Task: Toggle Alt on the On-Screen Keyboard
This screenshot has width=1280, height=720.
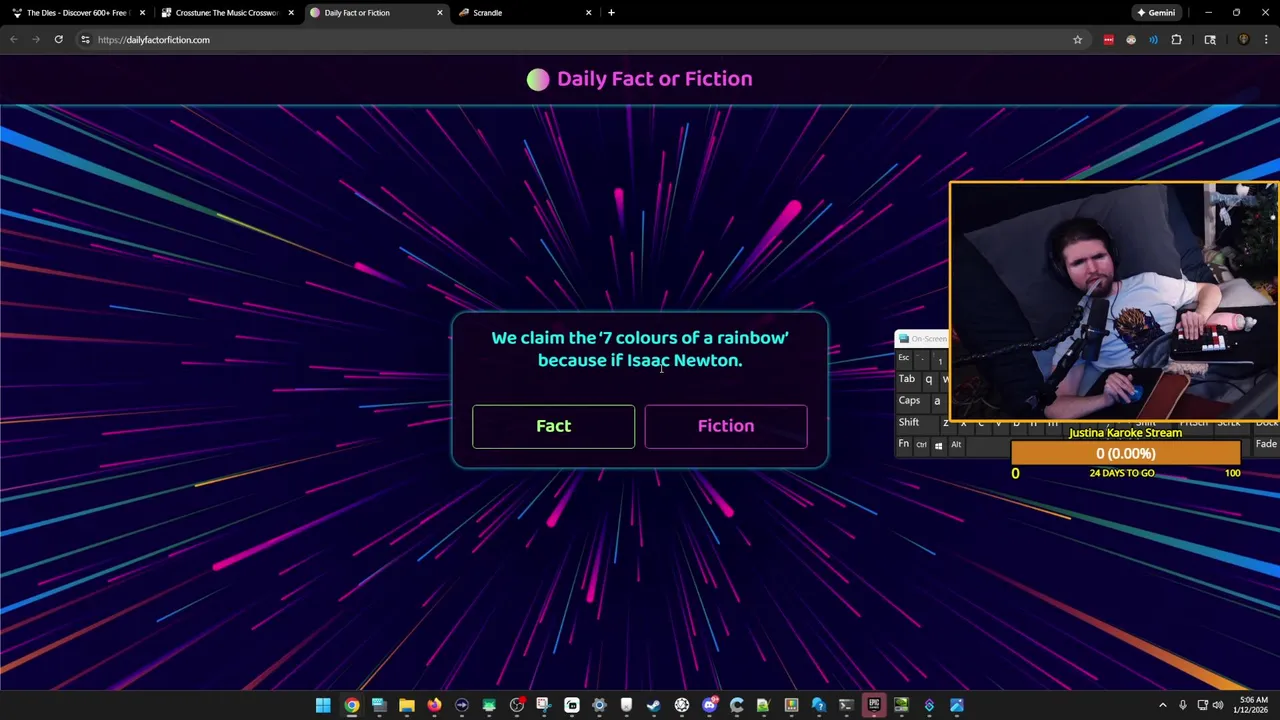Action: point(956,445)
